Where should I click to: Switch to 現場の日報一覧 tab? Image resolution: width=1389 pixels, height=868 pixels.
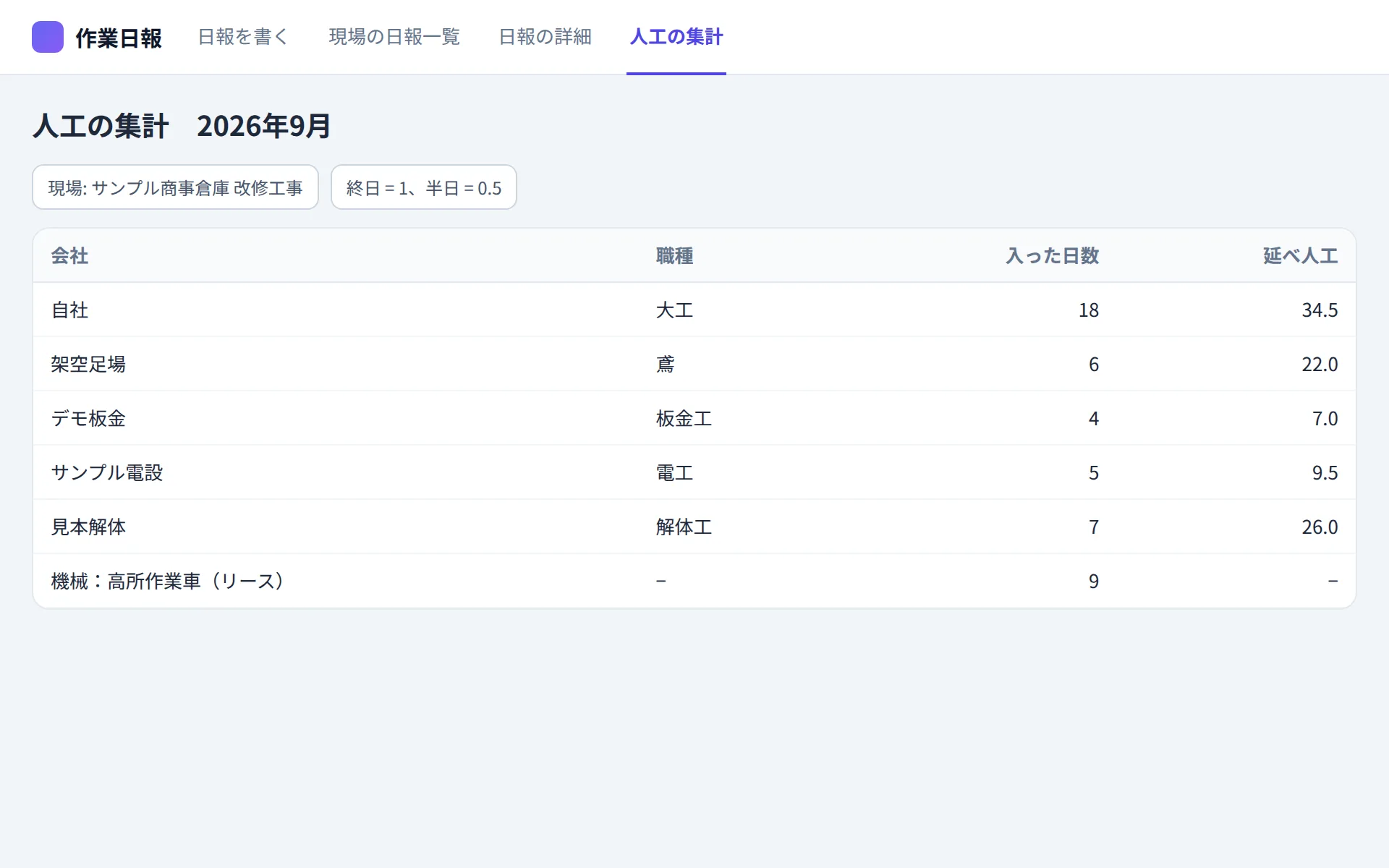(x=394, y=37)
